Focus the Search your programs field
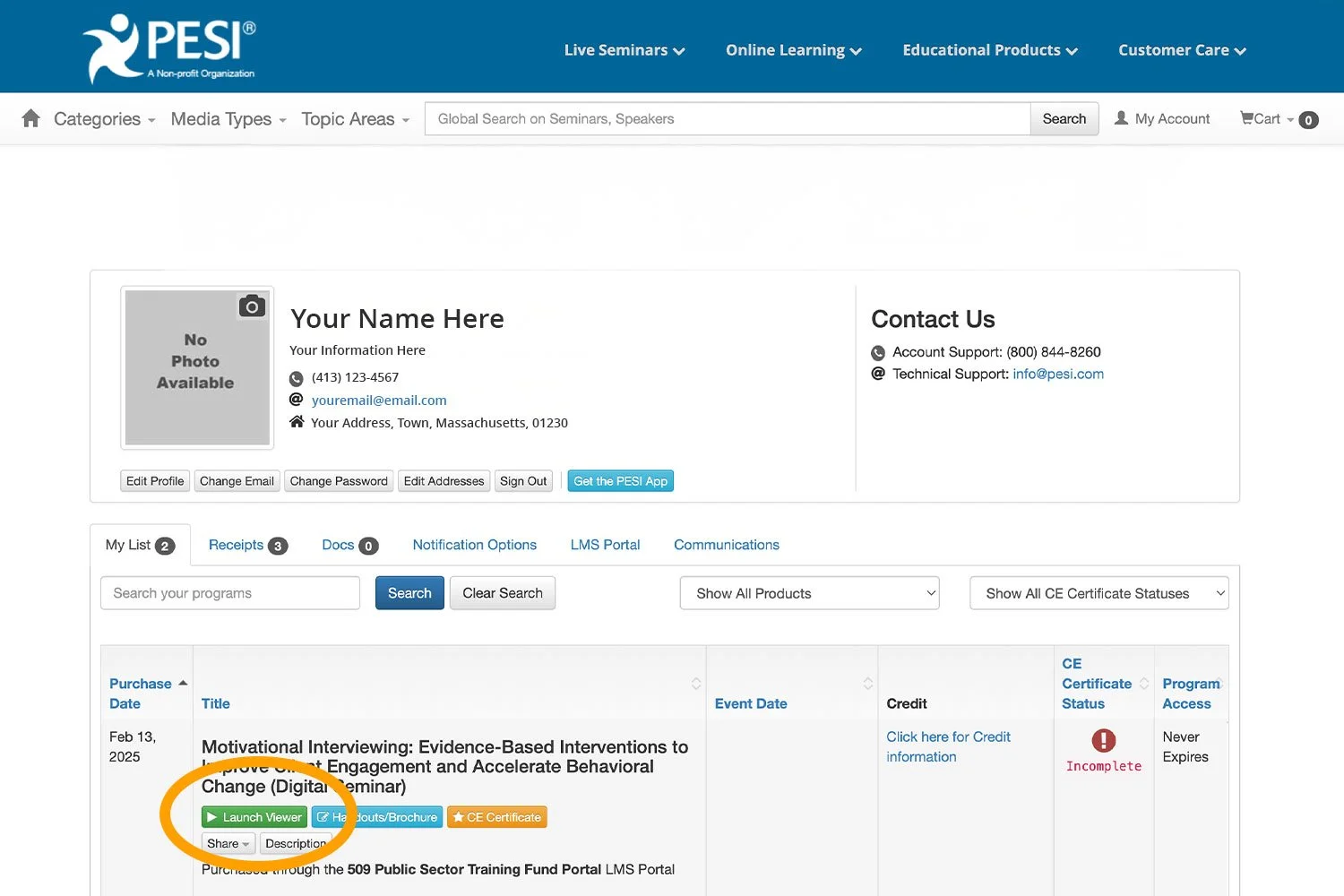Viewport: 1344px width, 896px height. (x=230, y=593)
